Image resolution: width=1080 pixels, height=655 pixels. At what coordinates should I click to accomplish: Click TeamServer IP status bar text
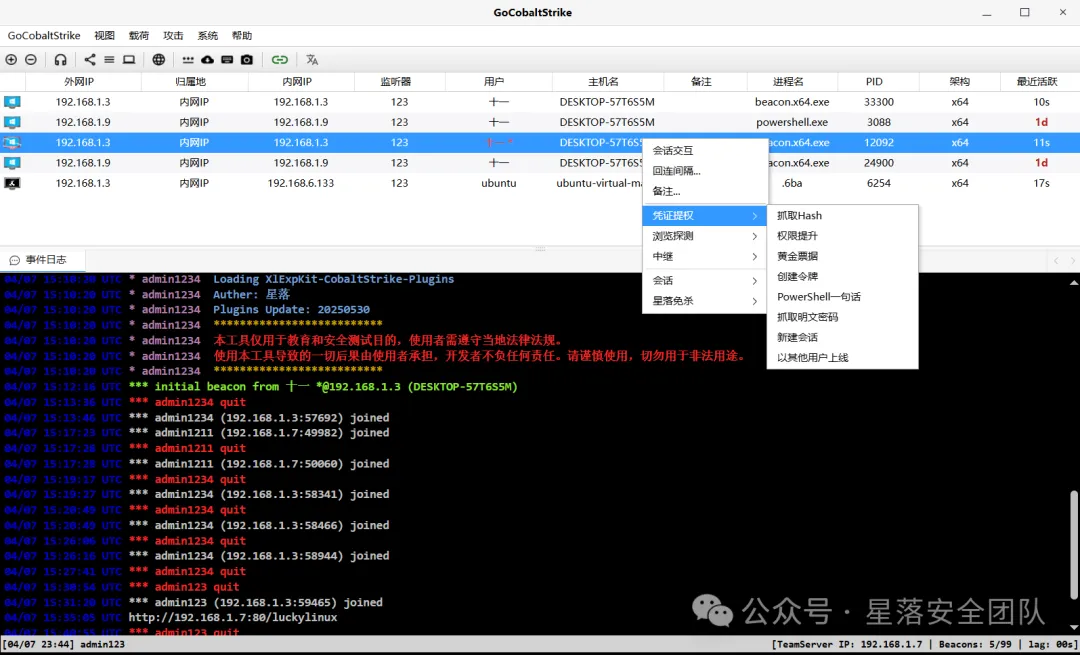coord(847,645)
